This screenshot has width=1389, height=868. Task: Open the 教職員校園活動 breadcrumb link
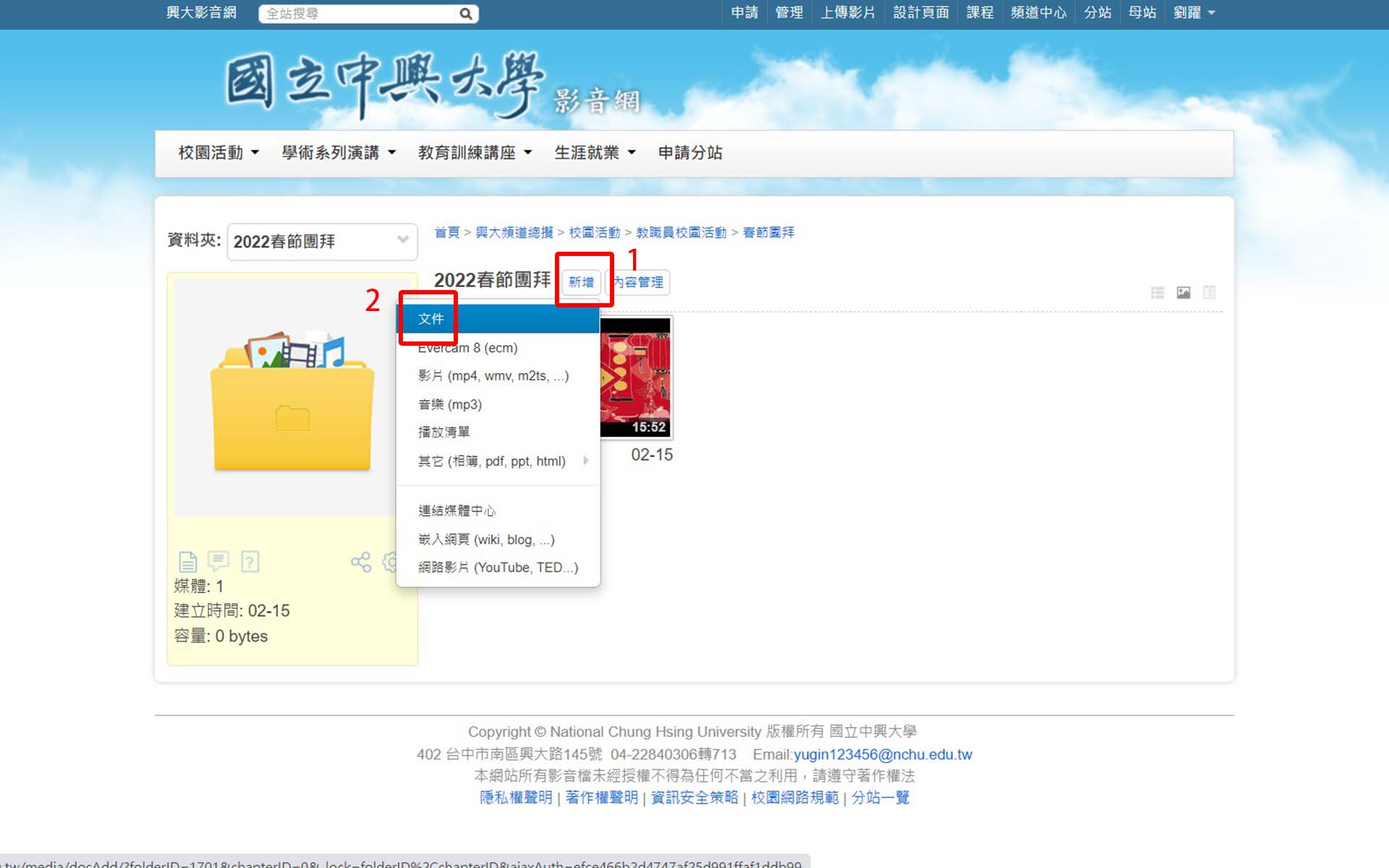[x=681, y=232]
